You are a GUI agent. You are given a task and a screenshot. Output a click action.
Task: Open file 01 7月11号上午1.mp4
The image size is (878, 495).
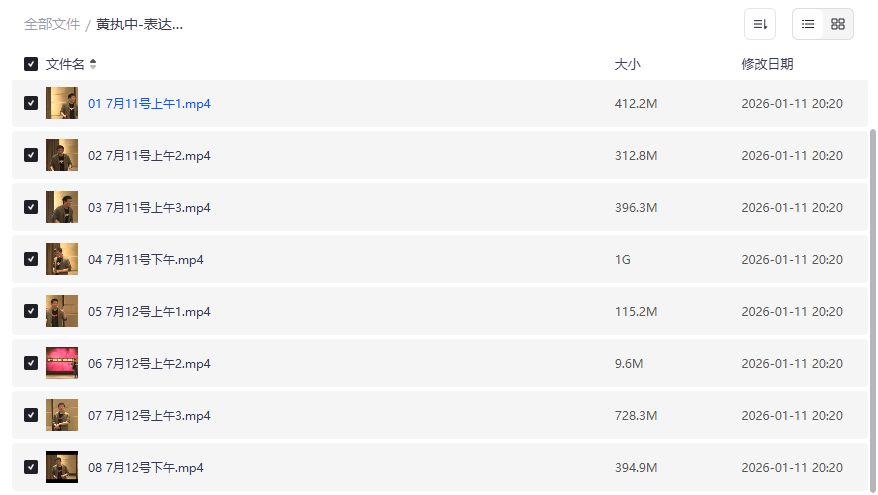[149, 103]
